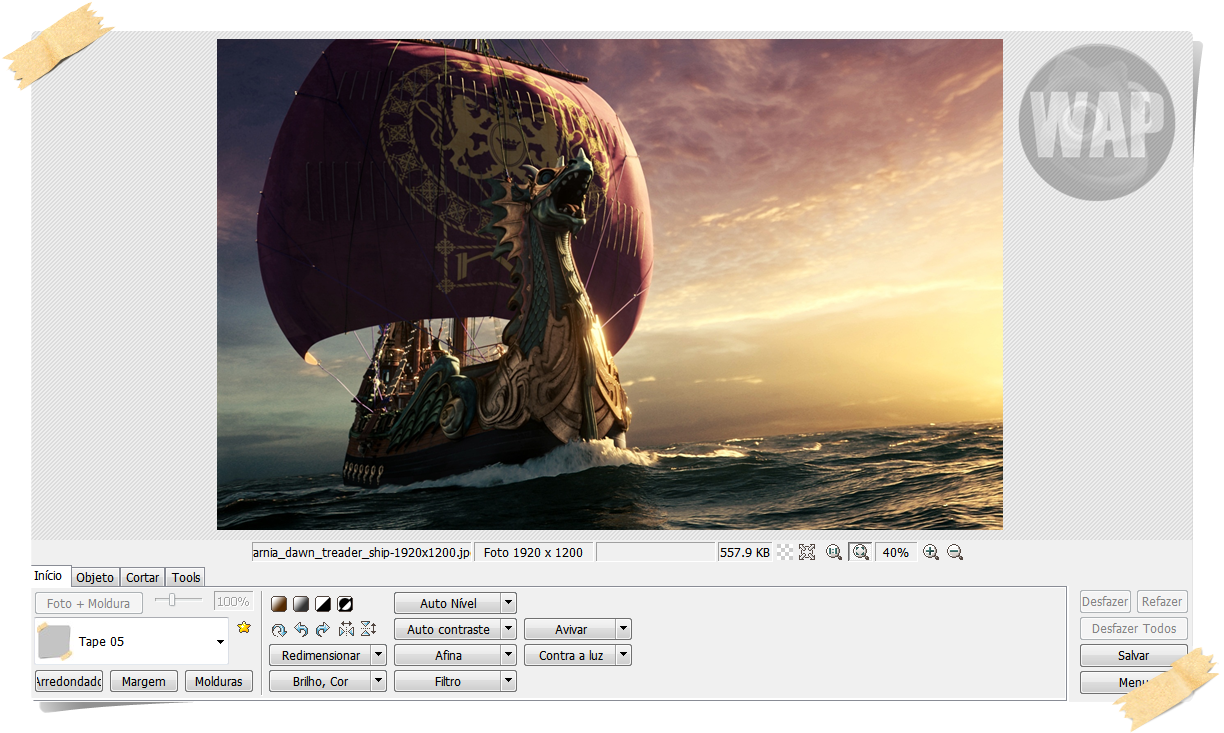The height and width of the screenshot is (733, 1224).
Task: Click the full screen view icon
Action: tap(808, 552)
